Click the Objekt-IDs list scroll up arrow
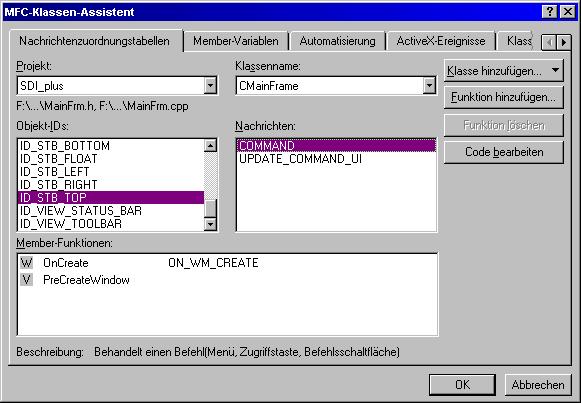The width and height of the screenshot is (581, 403). tap(210, 146)
